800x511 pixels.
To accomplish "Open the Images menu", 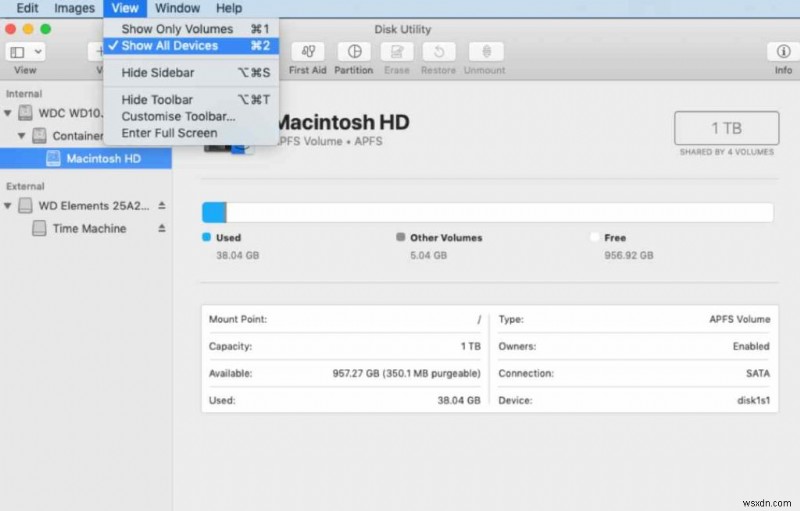I will [x=74, y=8].
